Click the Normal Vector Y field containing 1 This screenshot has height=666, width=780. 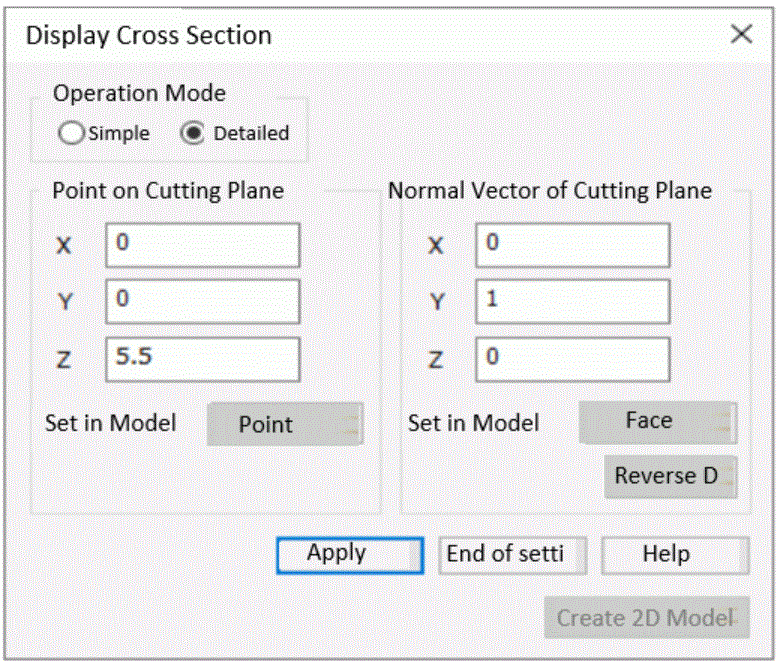[572, 301]
